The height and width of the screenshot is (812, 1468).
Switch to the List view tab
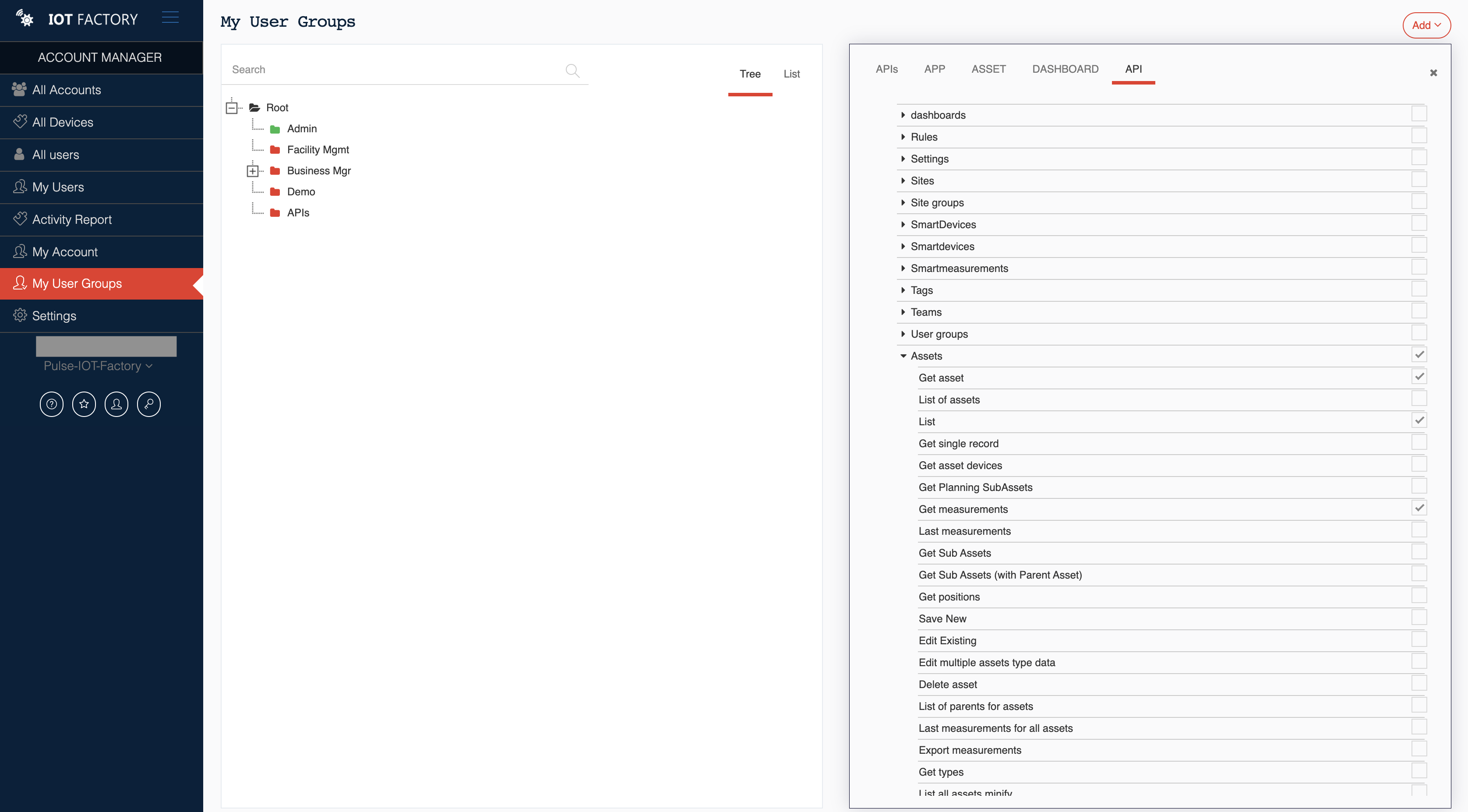(x=791, y=74)
